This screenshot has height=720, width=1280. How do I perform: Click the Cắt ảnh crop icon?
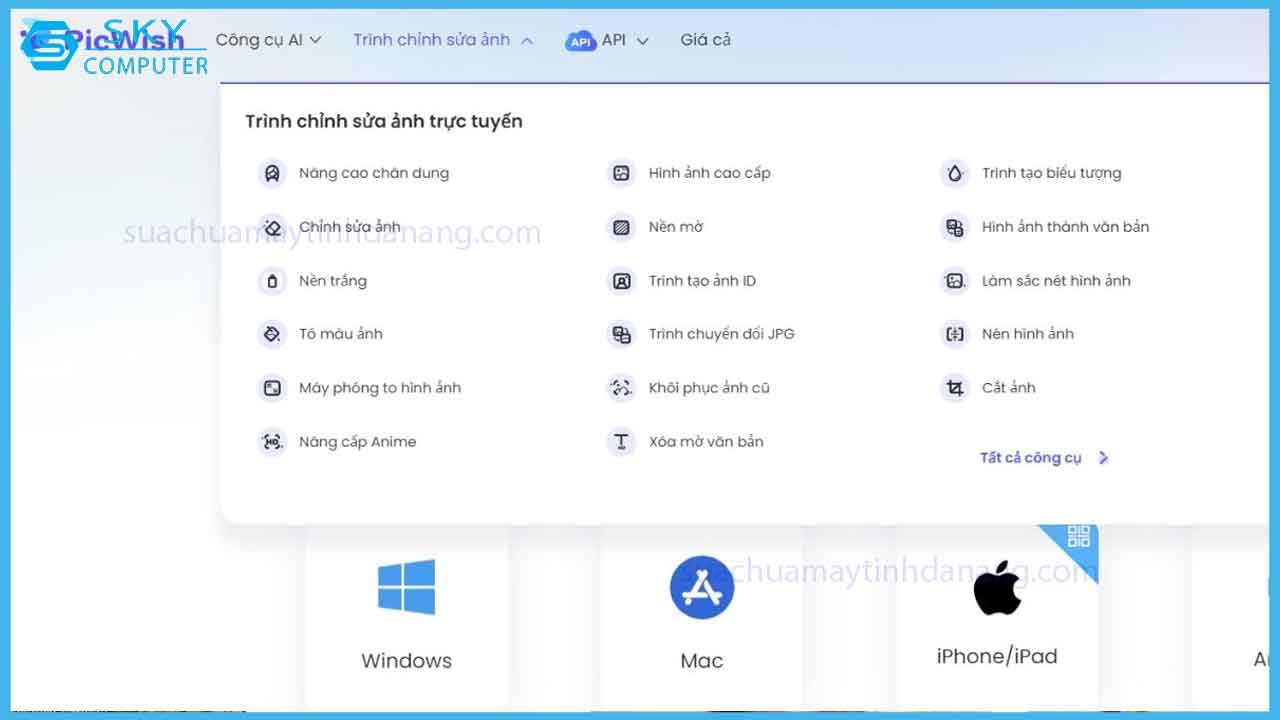[955, 388]
